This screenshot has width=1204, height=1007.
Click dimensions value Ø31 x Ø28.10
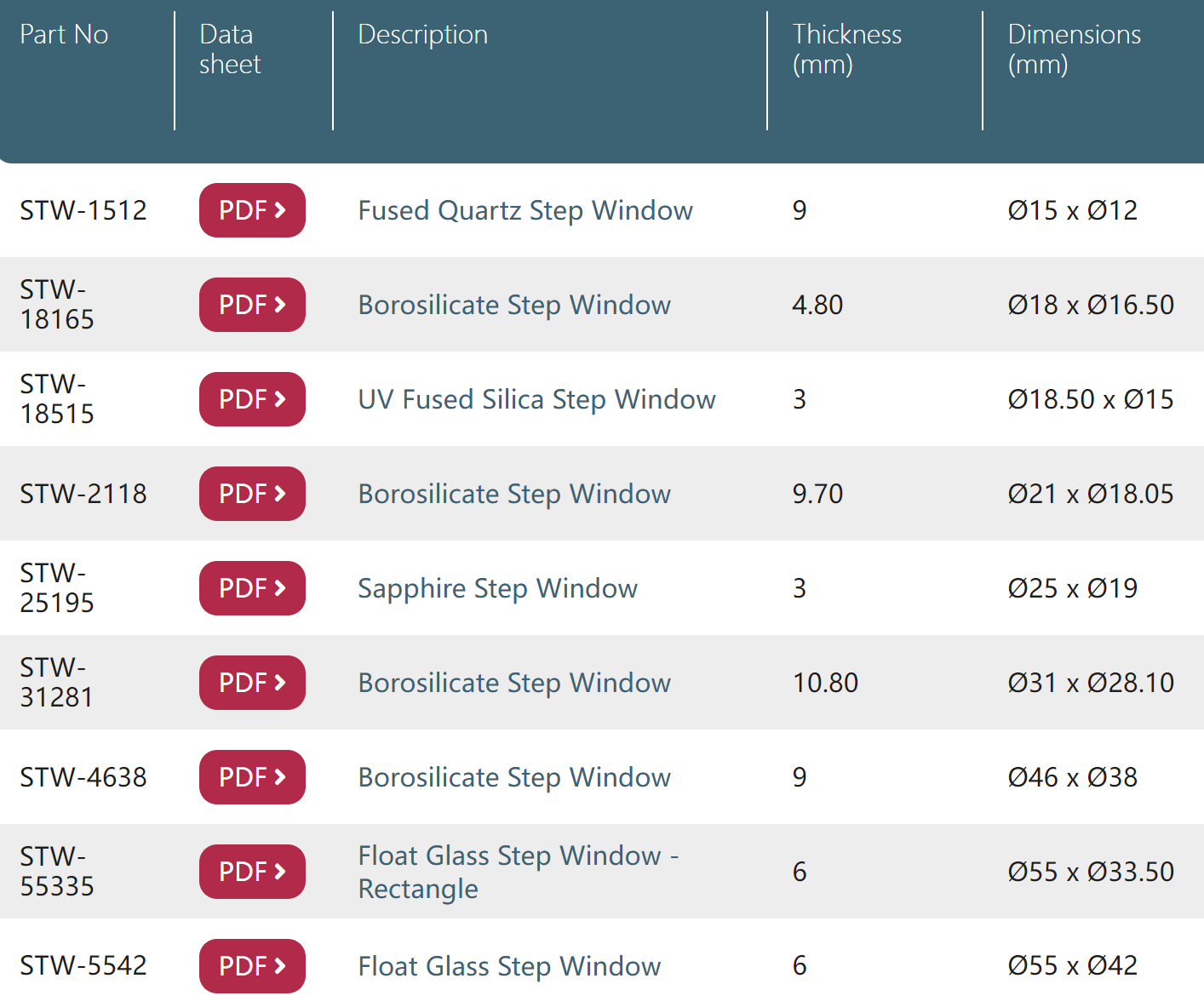(x=1091, y=683)
